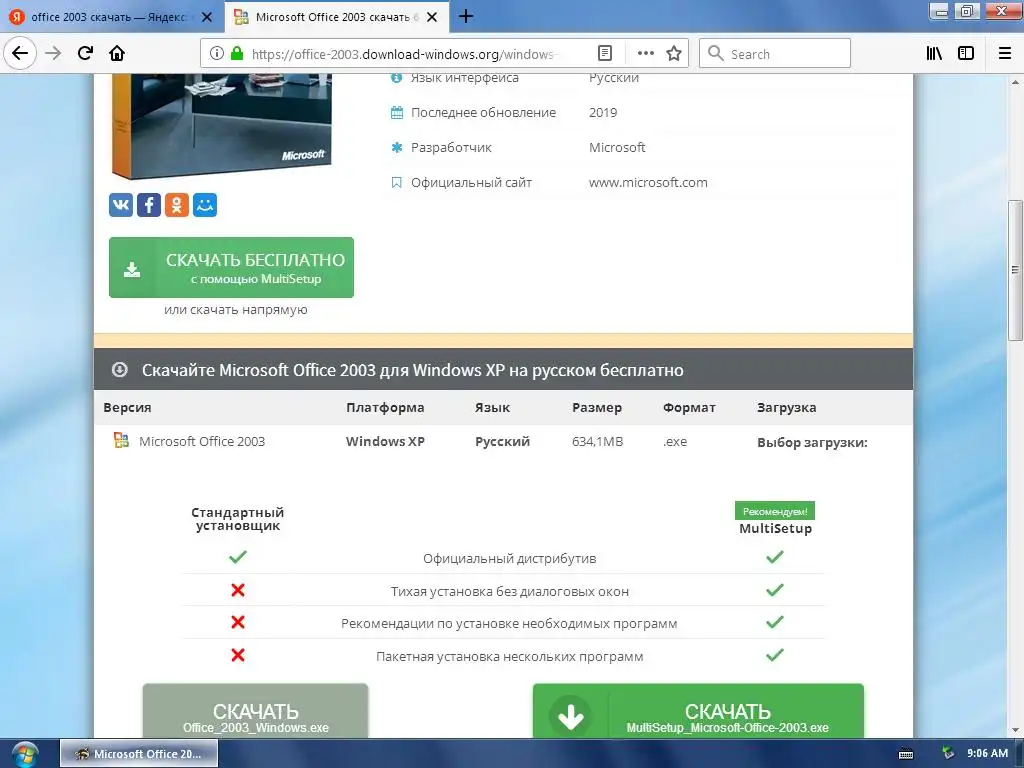Open page actions three-dots menu

coord(645,54)
